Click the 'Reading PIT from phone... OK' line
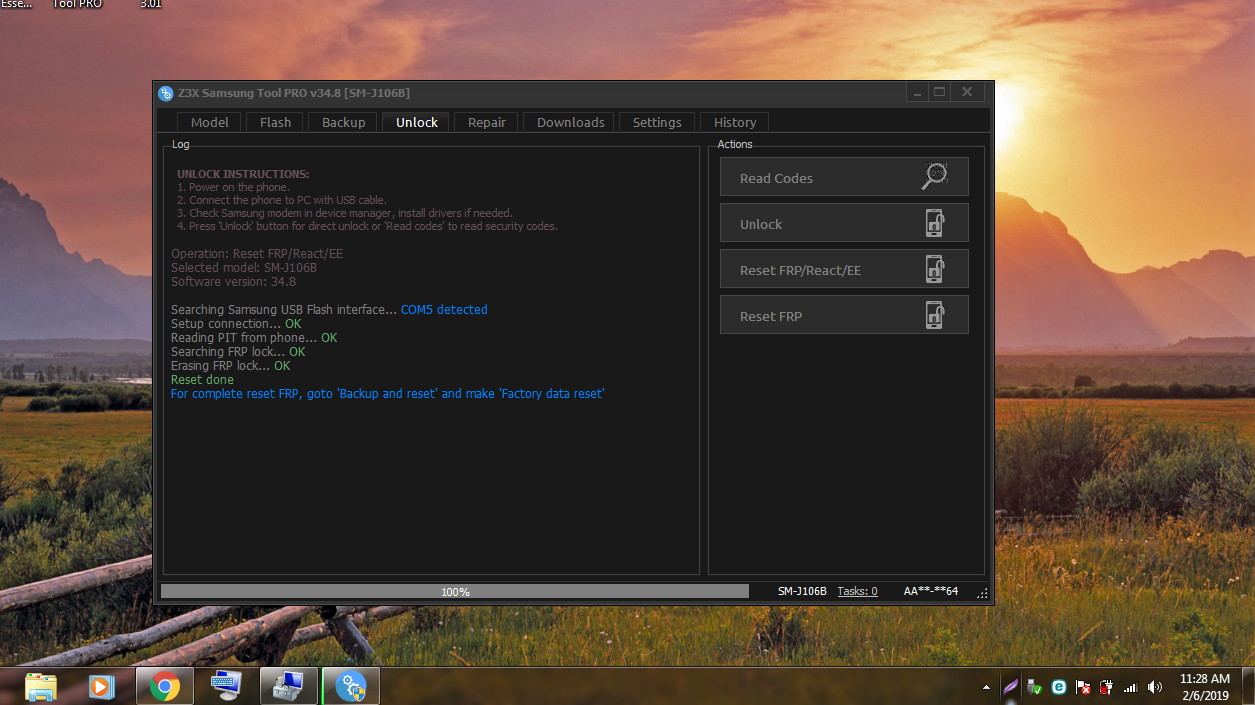The image size is (1255, 705). coord(254,338)
